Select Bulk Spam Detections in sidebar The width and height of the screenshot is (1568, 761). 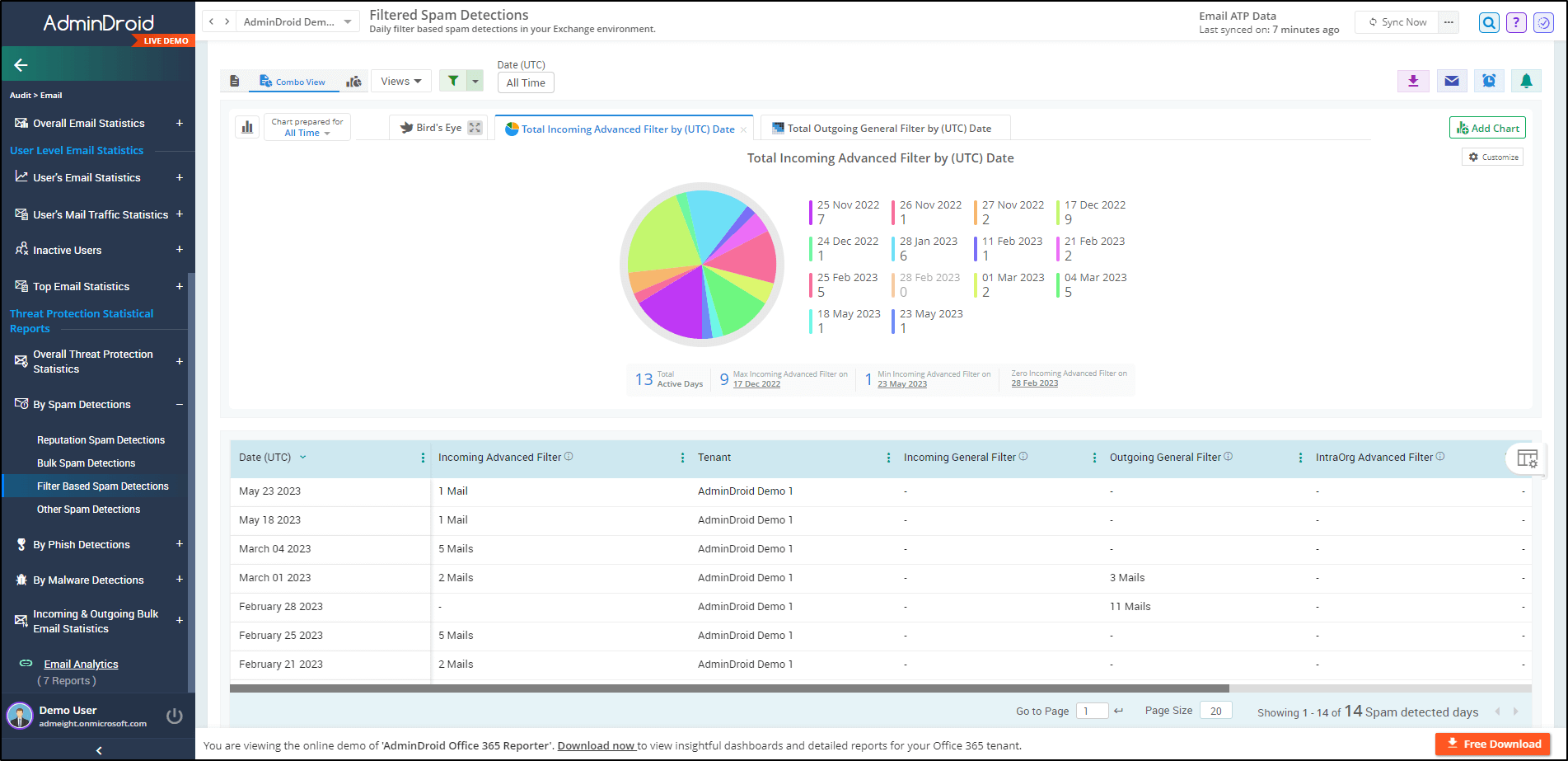click(86, 463)
